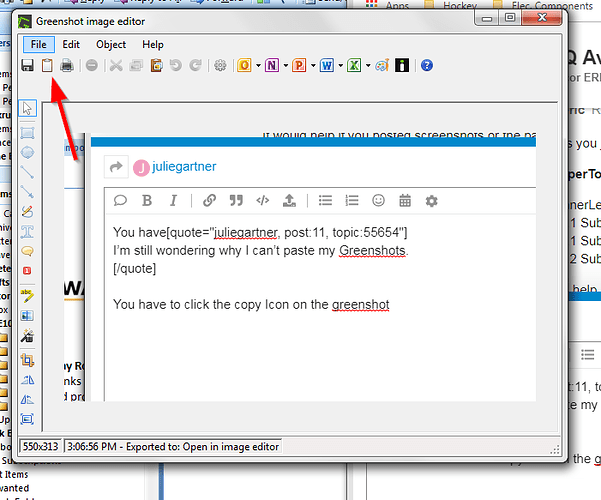The height and width of the screenshot is (500, 601).
Task: Open the File menu
Action: click(x=39, y=44)
